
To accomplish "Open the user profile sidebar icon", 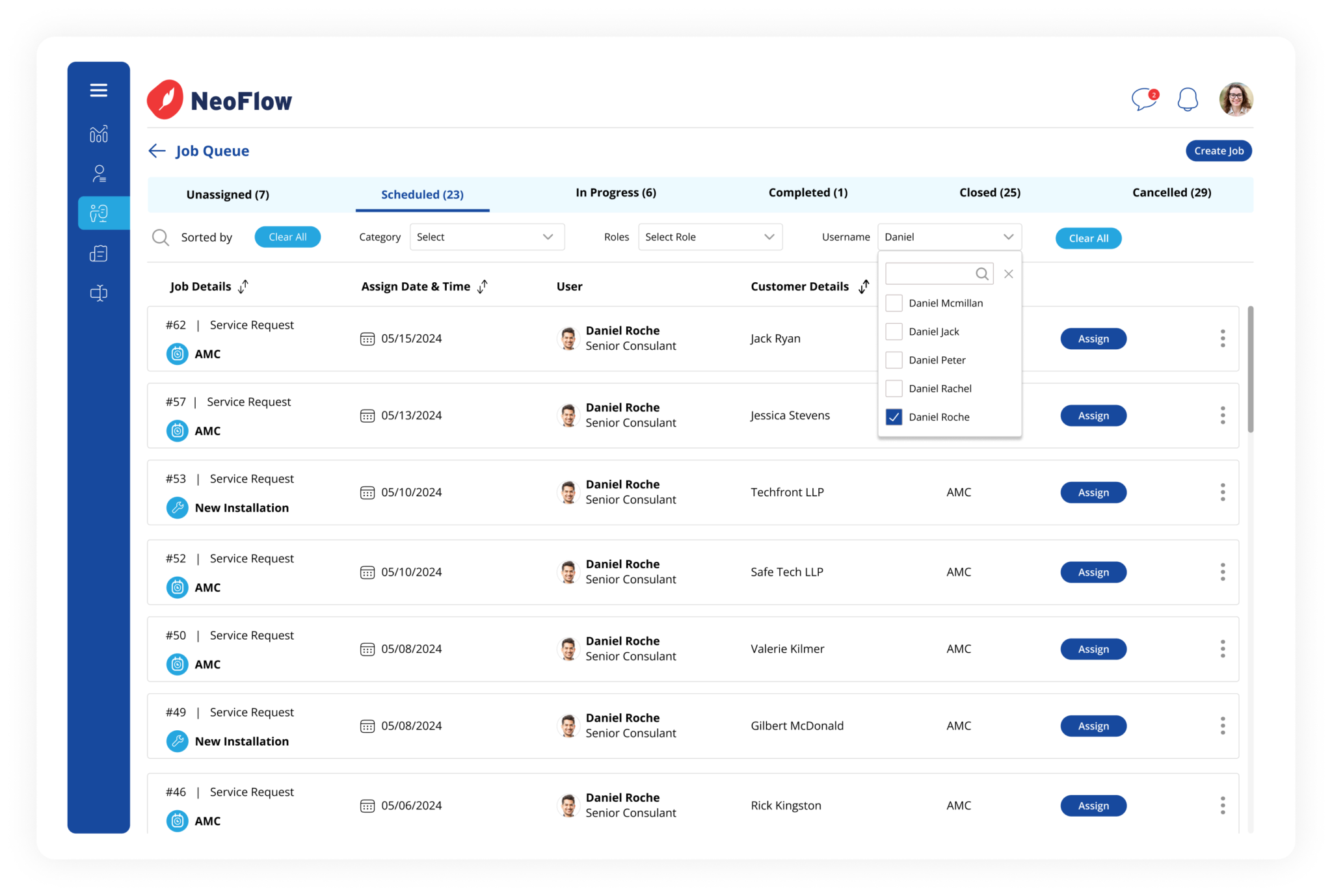I will click(x=99, y=174).
